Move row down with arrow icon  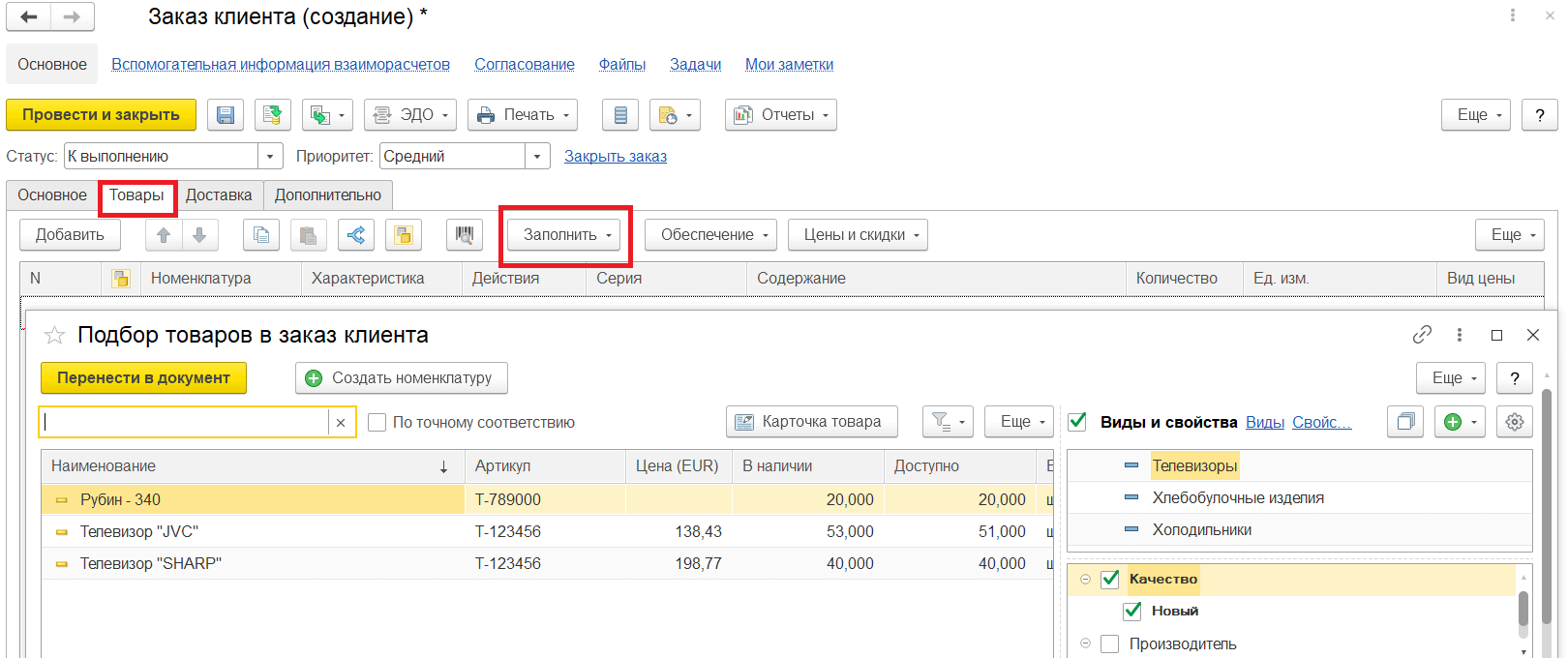(x=199, y=235)
